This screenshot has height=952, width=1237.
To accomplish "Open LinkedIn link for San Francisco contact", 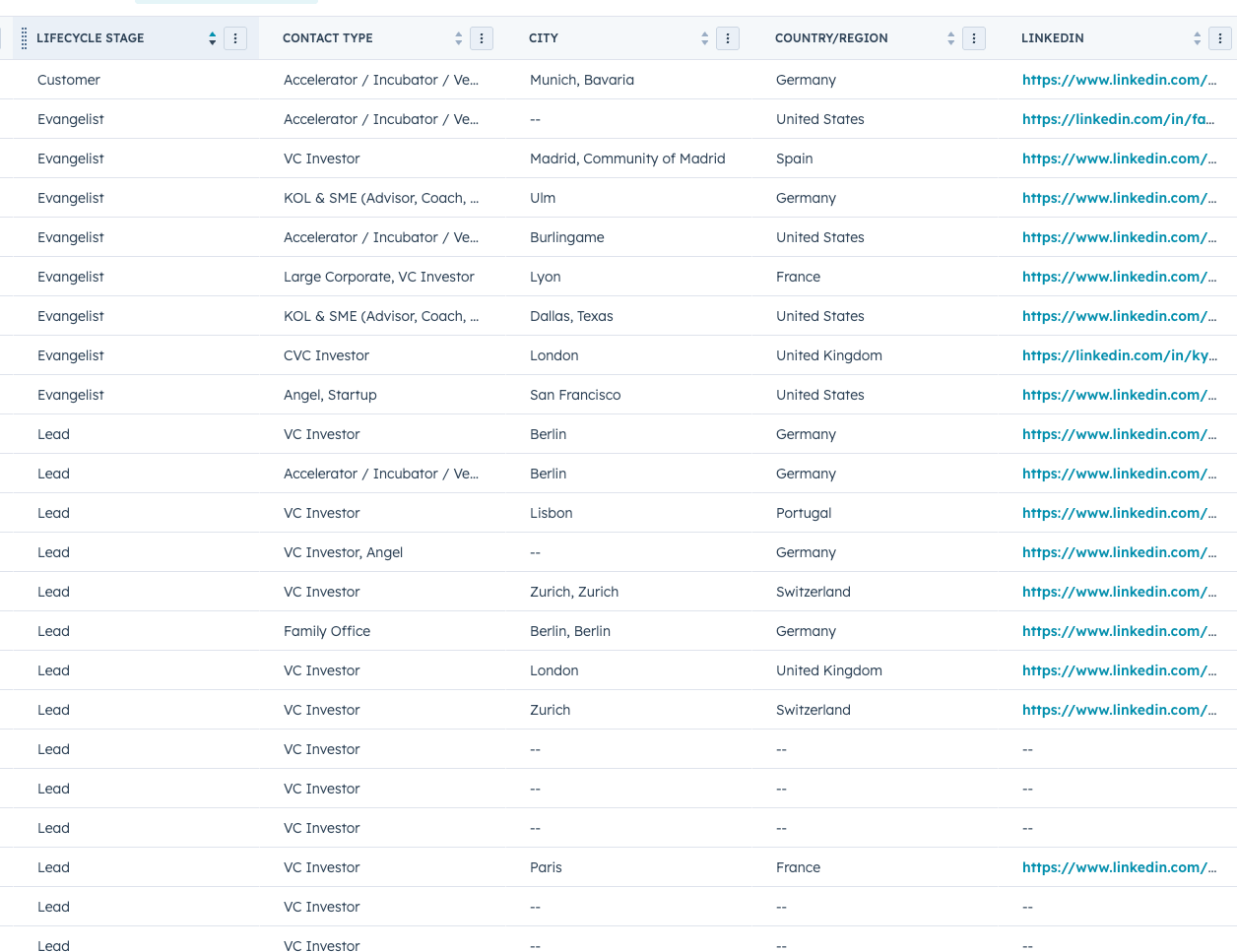I will point(1120,395).
